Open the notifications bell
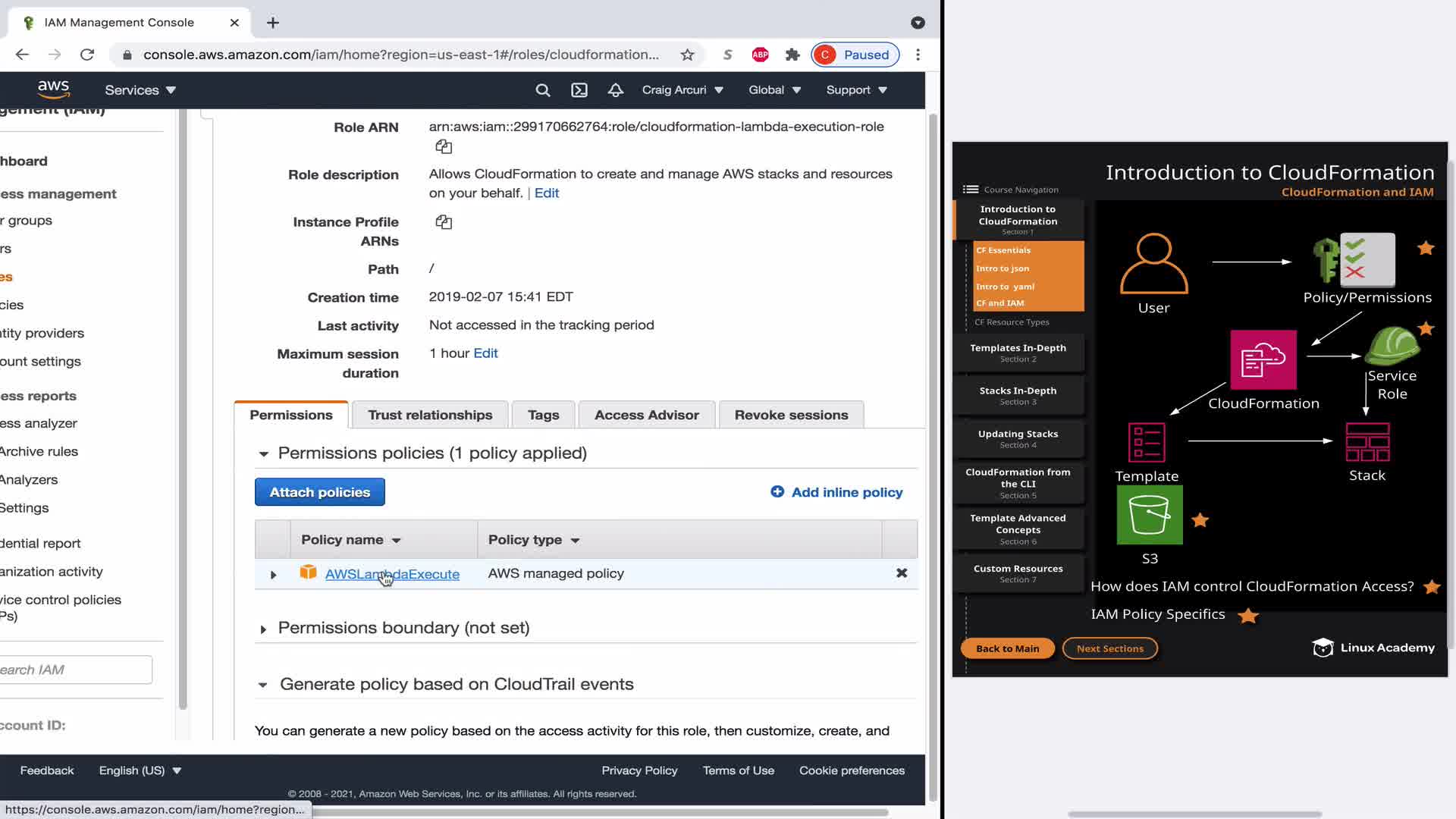The width and height of the screenshot is (1456, 819). pos(615,90)
